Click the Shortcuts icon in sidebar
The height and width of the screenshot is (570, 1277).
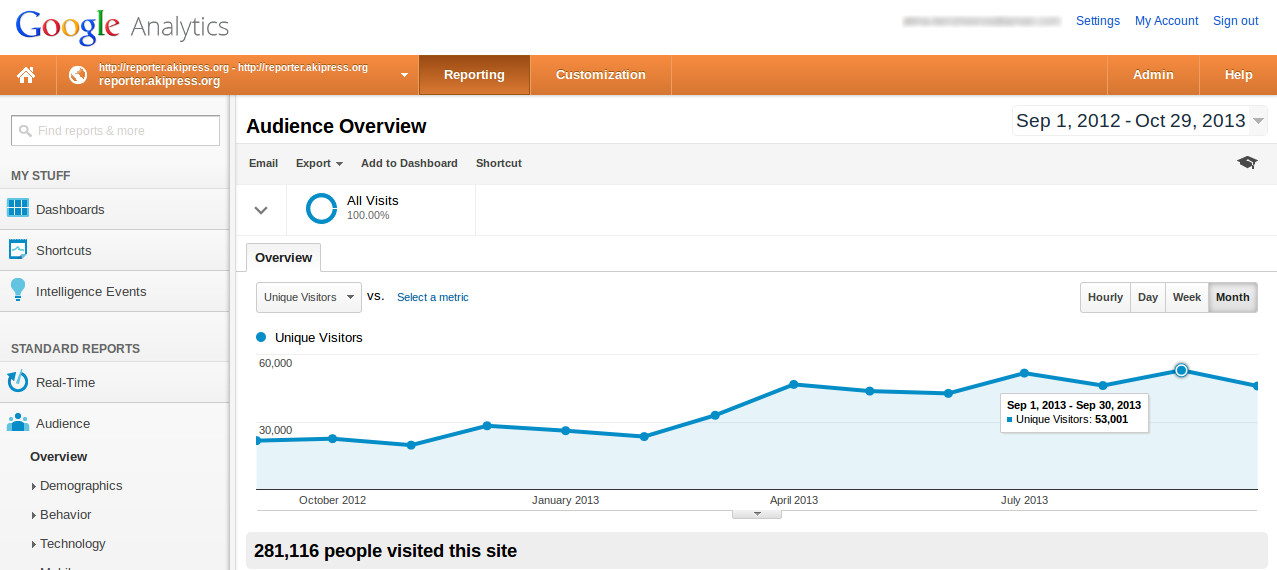click(18, 250)
